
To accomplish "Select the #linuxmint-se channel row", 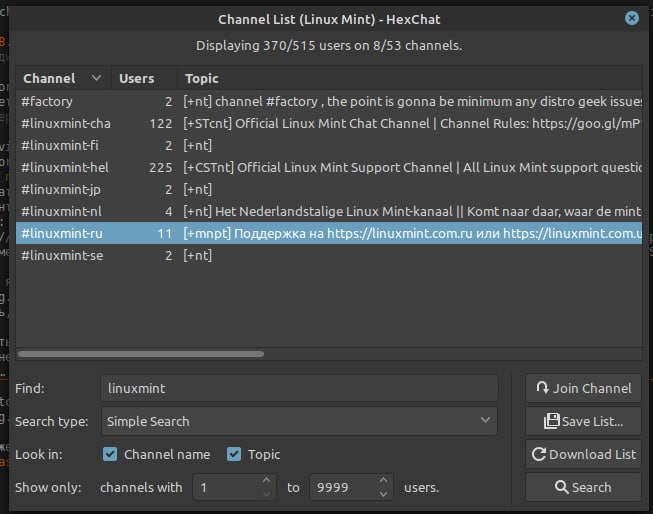I will (x=329, y=255).
